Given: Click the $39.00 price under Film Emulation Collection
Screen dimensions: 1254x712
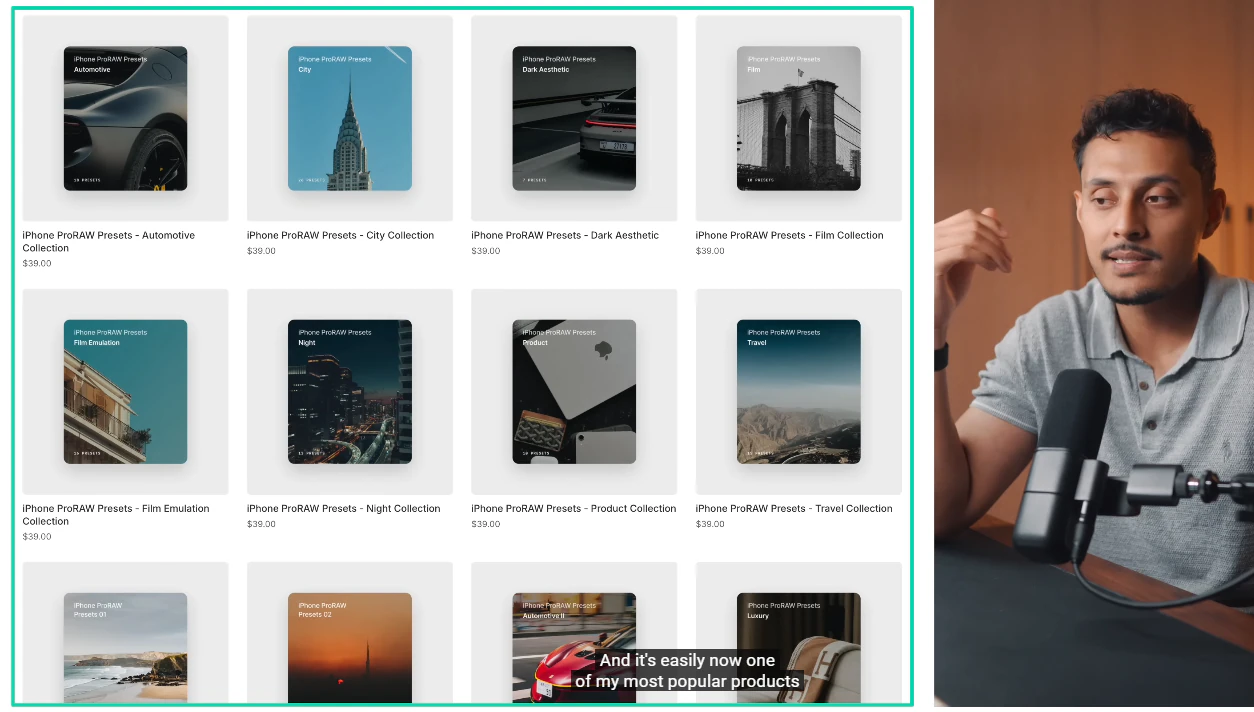Looking at the screenshot, I should pos(37,537).
